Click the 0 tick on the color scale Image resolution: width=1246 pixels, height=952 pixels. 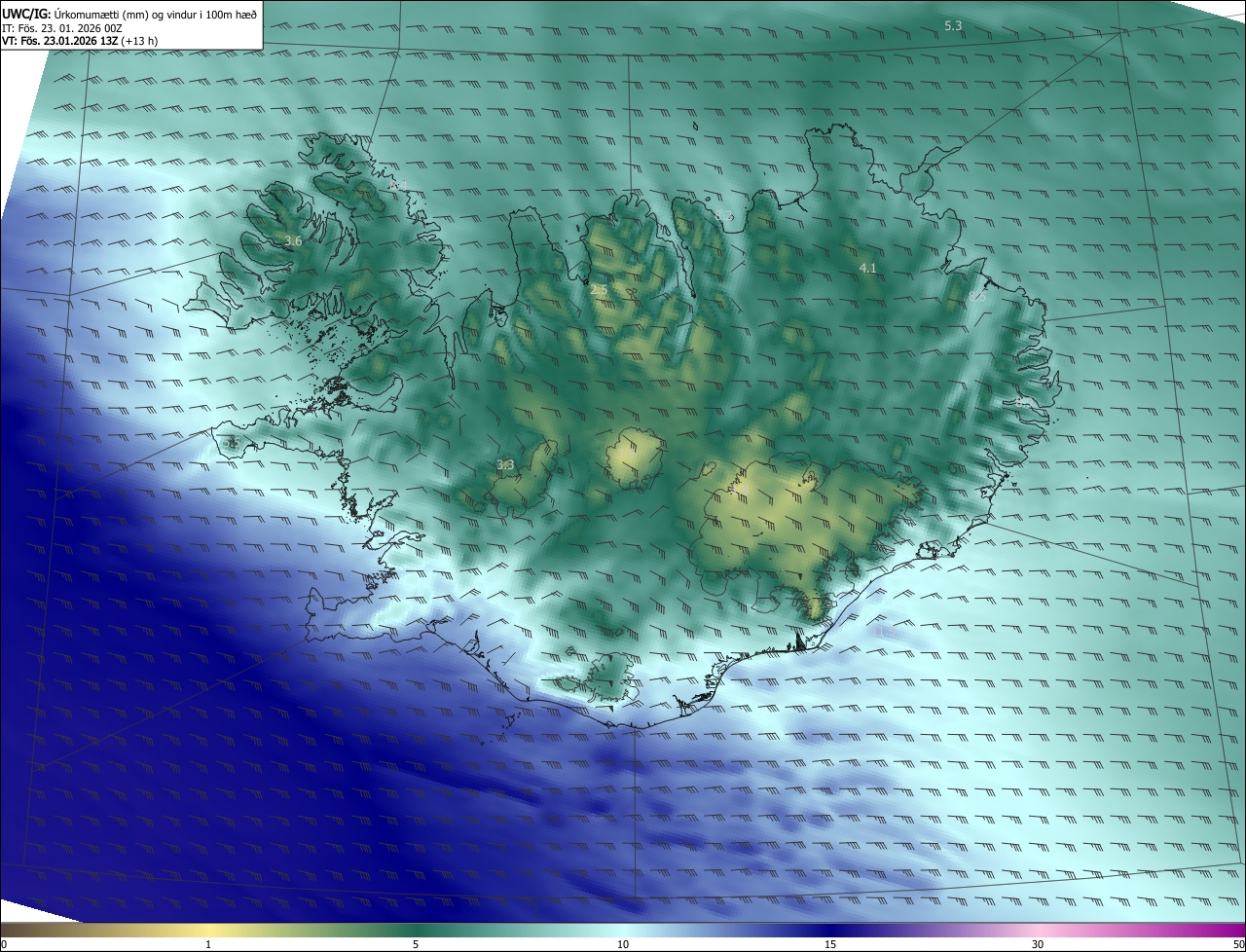(4, 944)
